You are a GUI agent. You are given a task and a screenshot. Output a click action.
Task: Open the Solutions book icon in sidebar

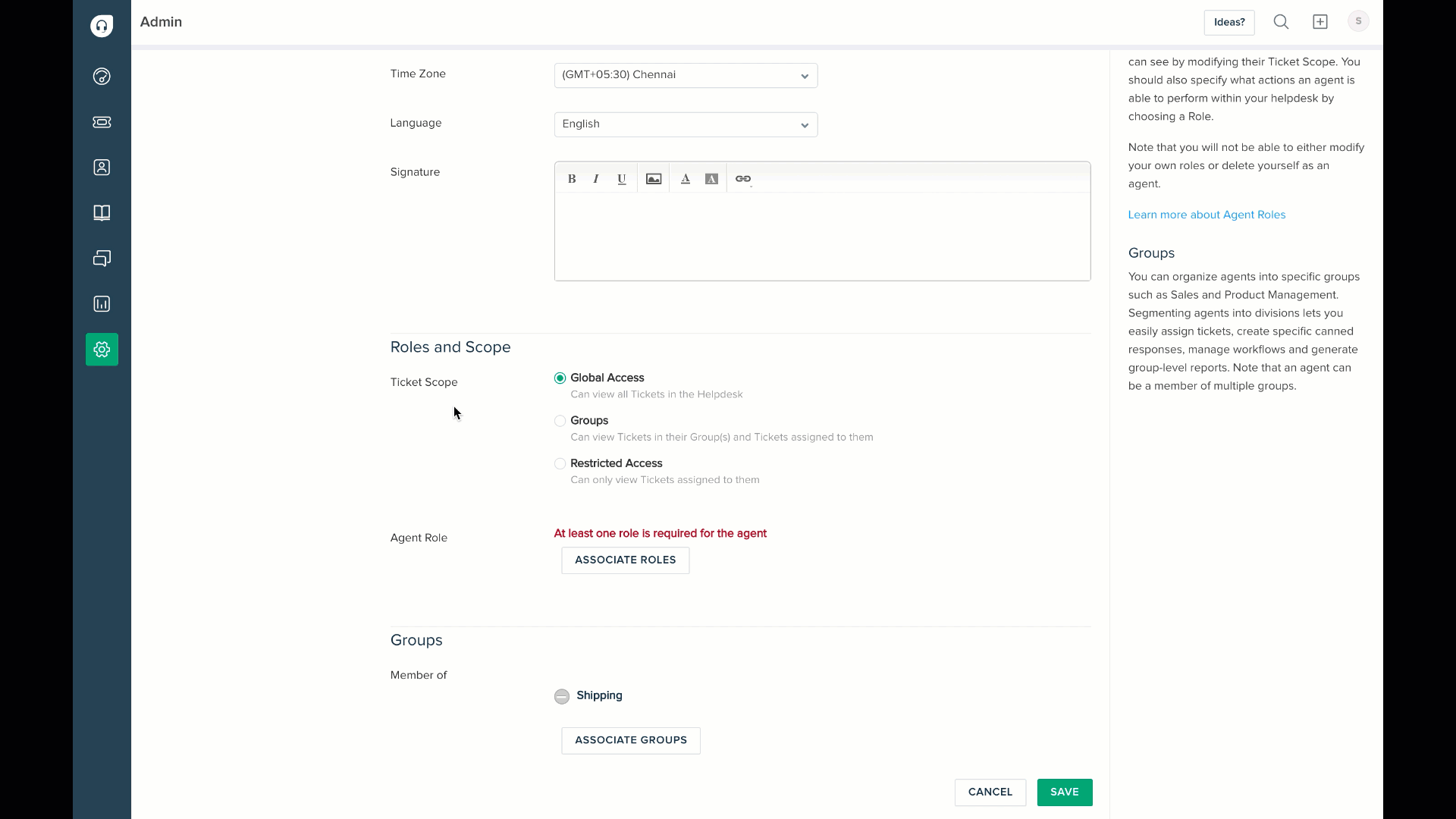[x=102, y=213]
